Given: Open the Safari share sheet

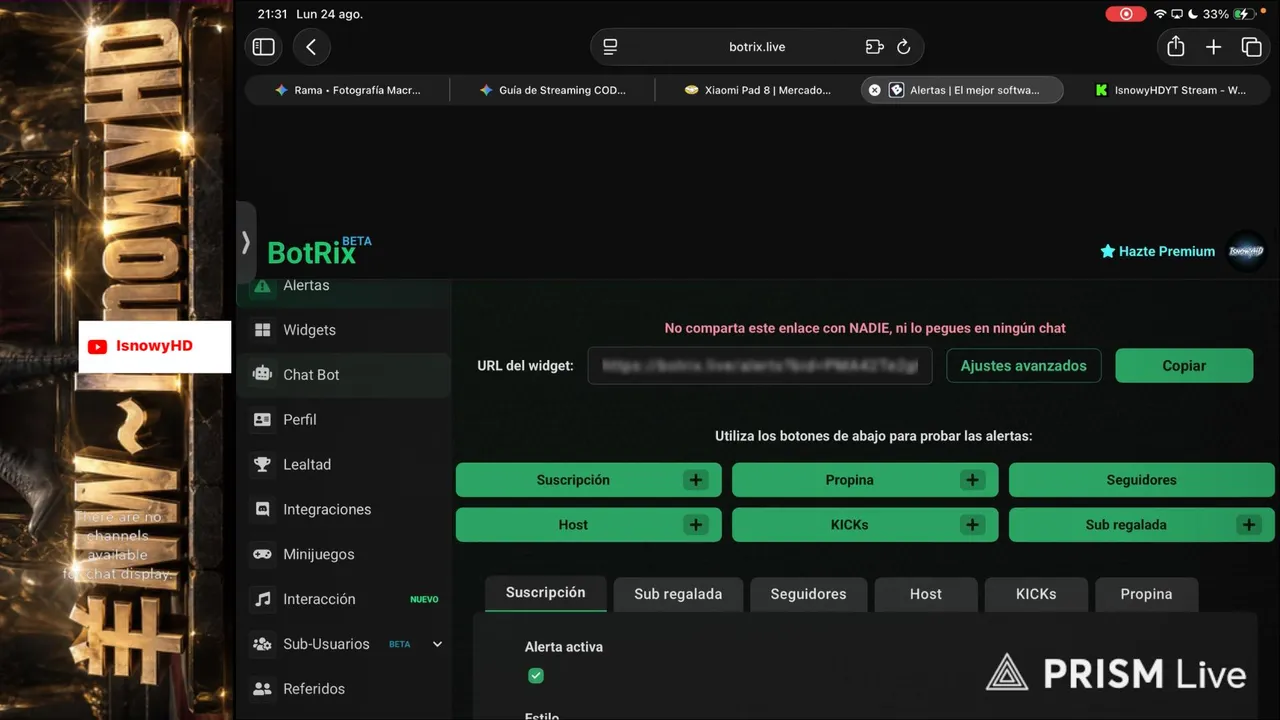Looking at the screenshot, I should [1176, 47].
